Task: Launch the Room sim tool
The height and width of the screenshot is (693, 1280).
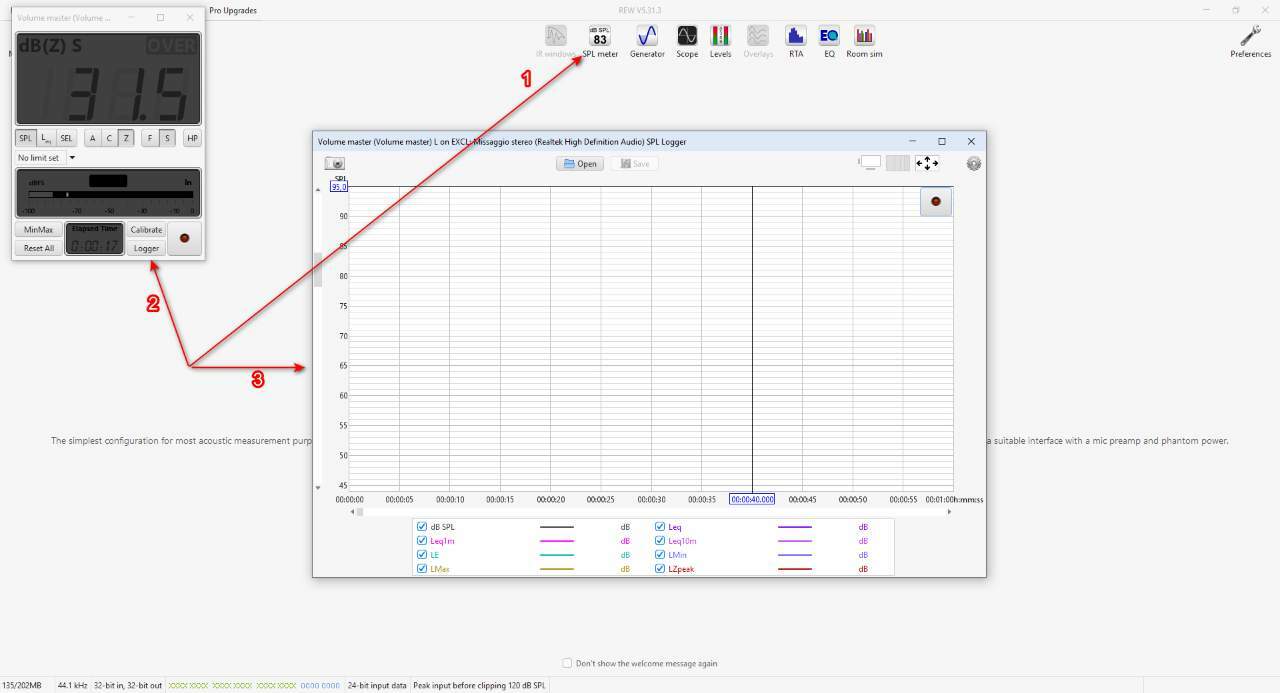Action: pyautogui.click(x=864, y=41)
